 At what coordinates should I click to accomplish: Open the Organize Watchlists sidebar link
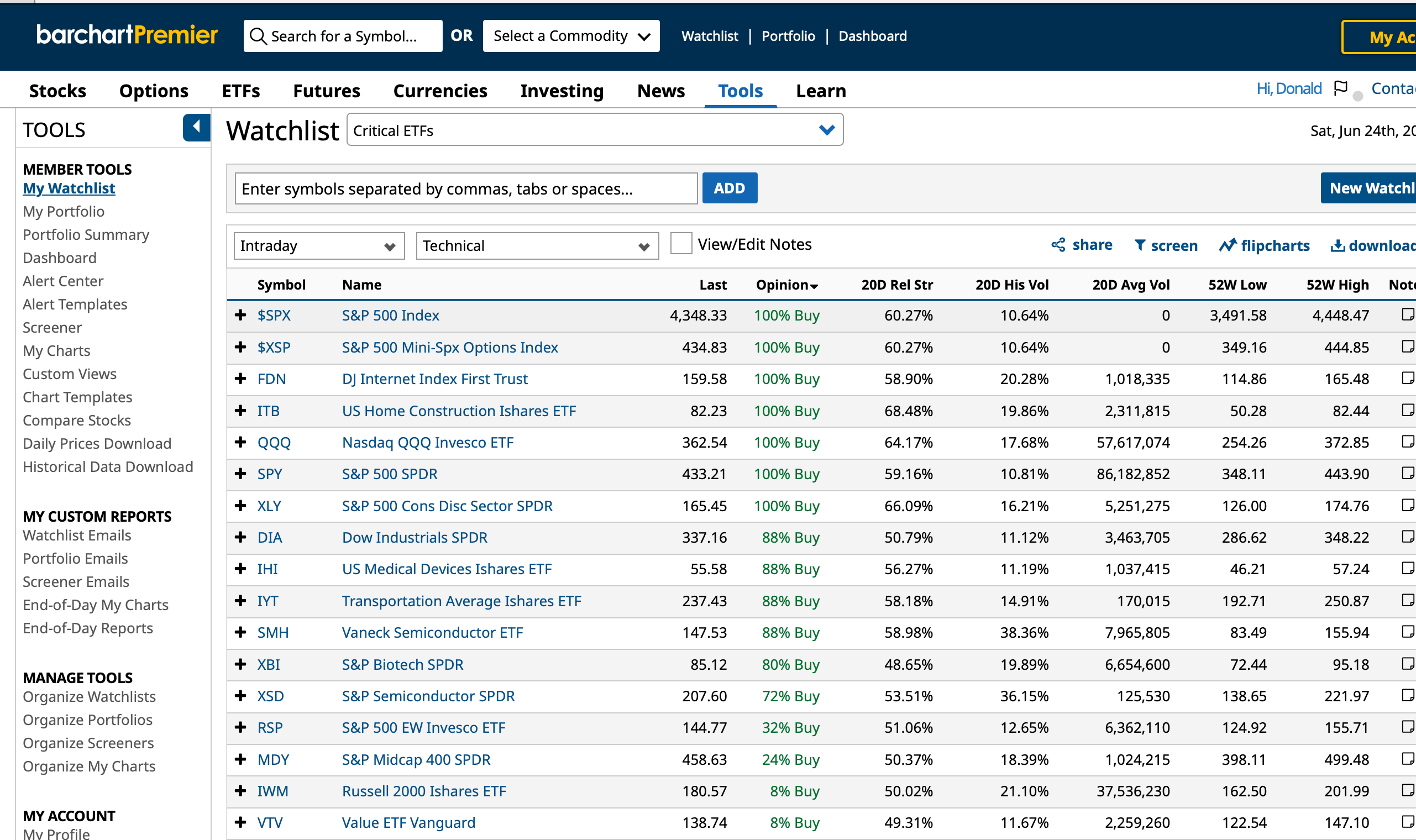[x=89, y=696]
